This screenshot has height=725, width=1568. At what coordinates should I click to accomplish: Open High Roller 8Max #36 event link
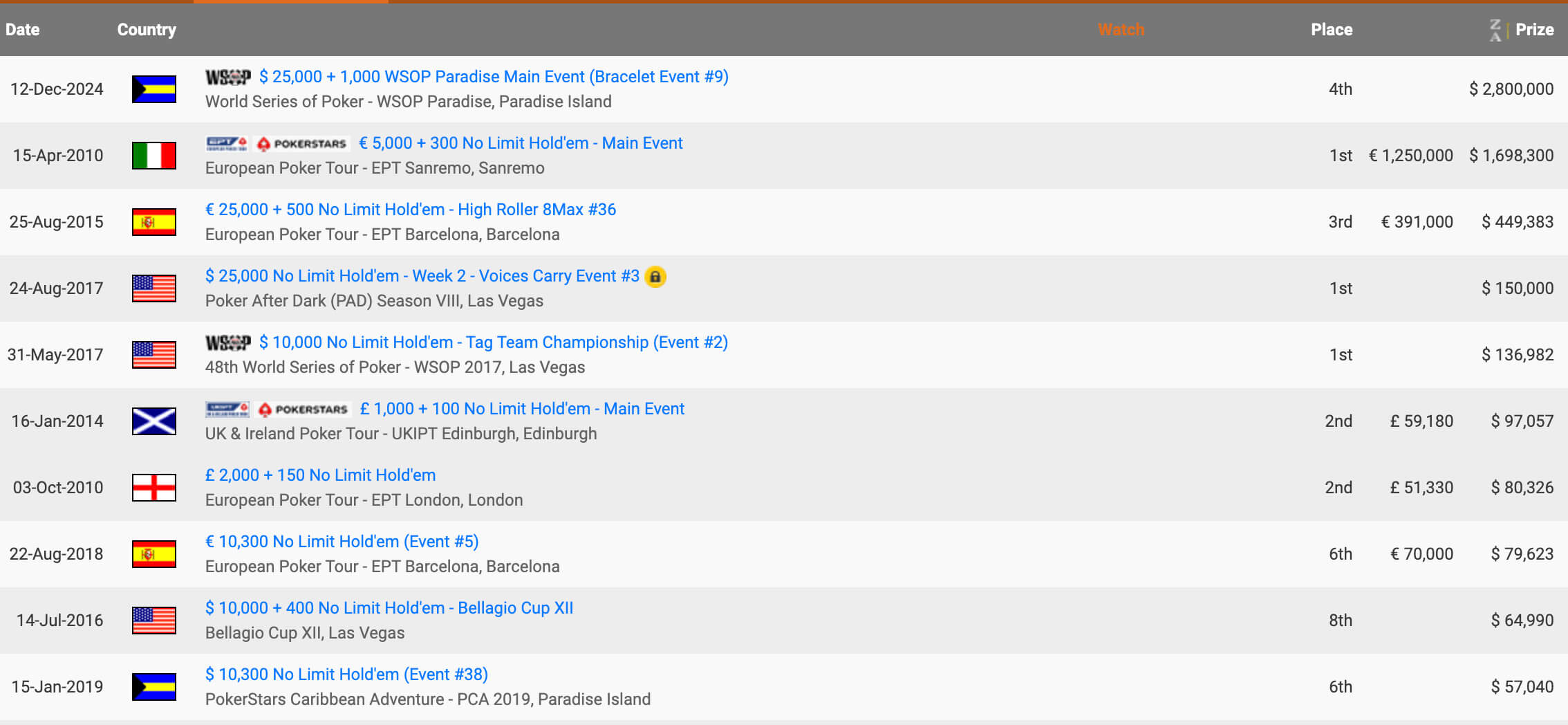point(410,210)
